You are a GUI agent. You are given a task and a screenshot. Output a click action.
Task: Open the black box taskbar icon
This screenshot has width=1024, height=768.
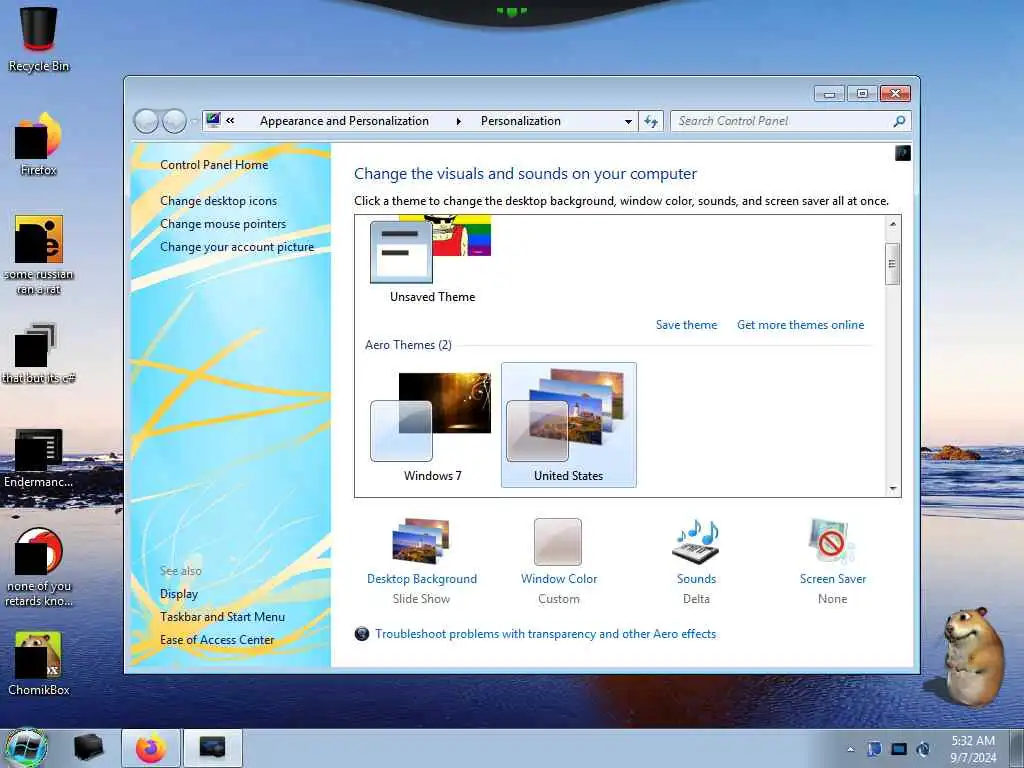[x=88, y=748]
